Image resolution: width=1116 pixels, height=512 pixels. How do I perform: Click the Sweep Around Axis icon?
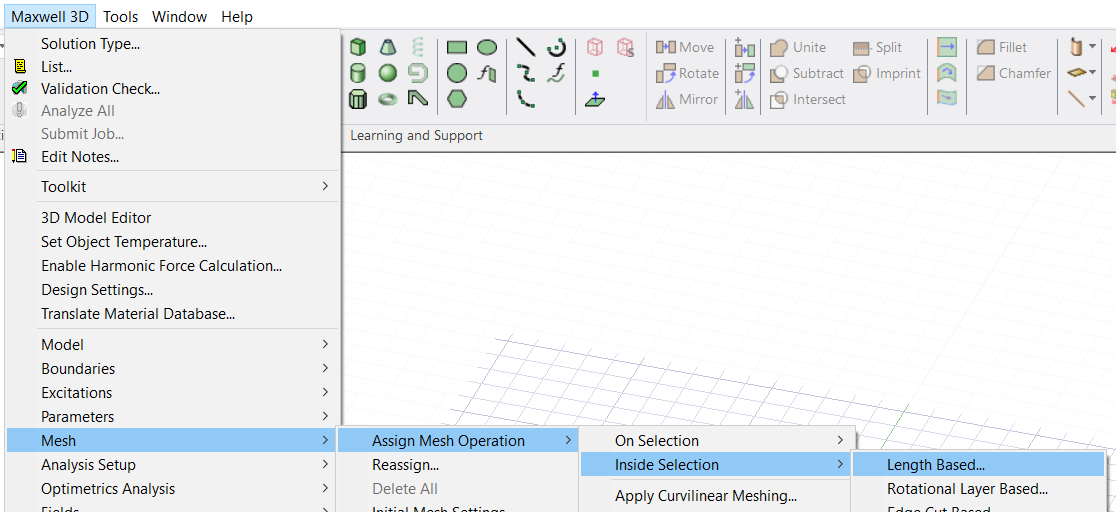[947, 73]
